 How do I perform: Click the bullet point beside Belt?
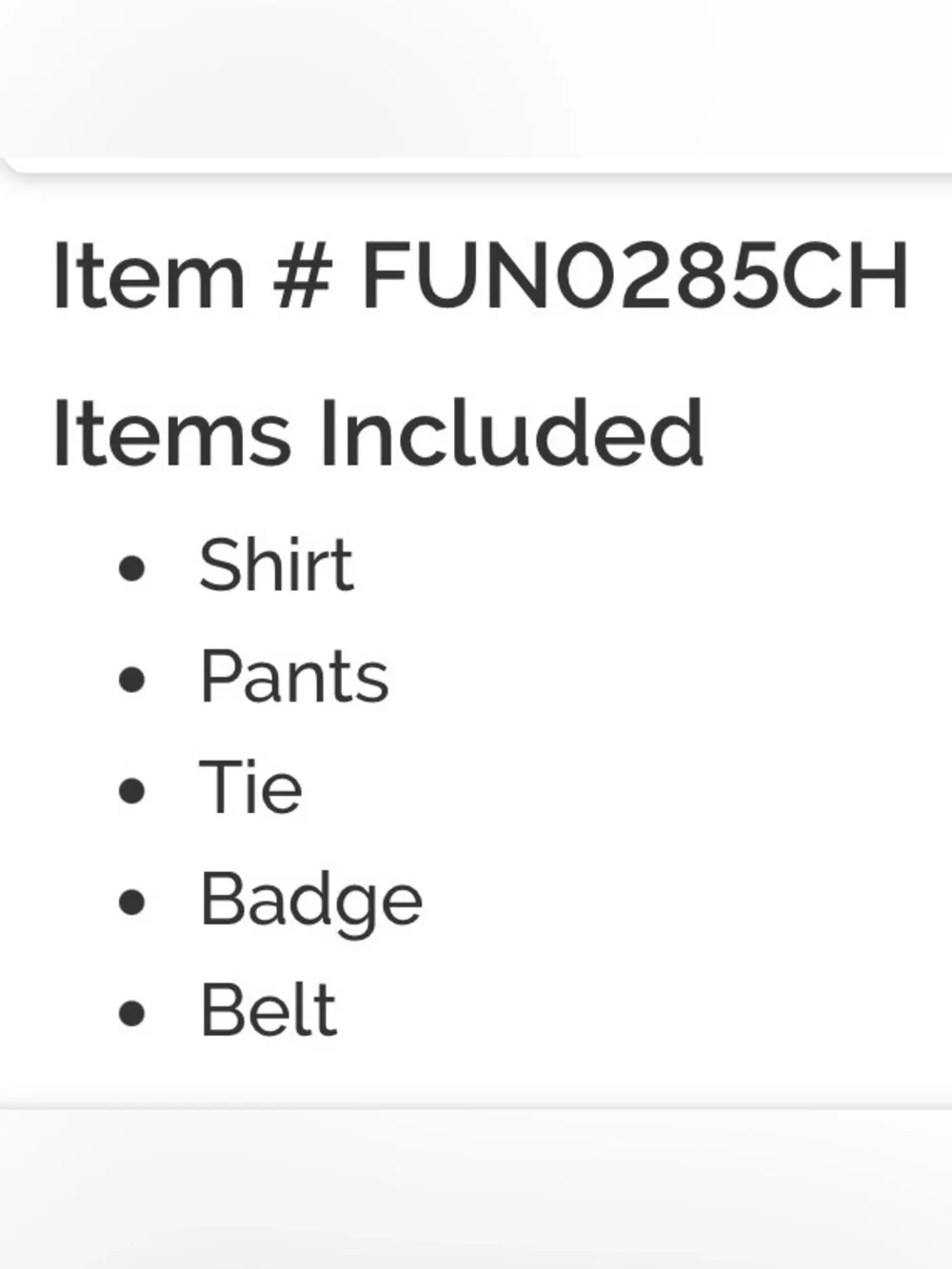[132, 1014]
